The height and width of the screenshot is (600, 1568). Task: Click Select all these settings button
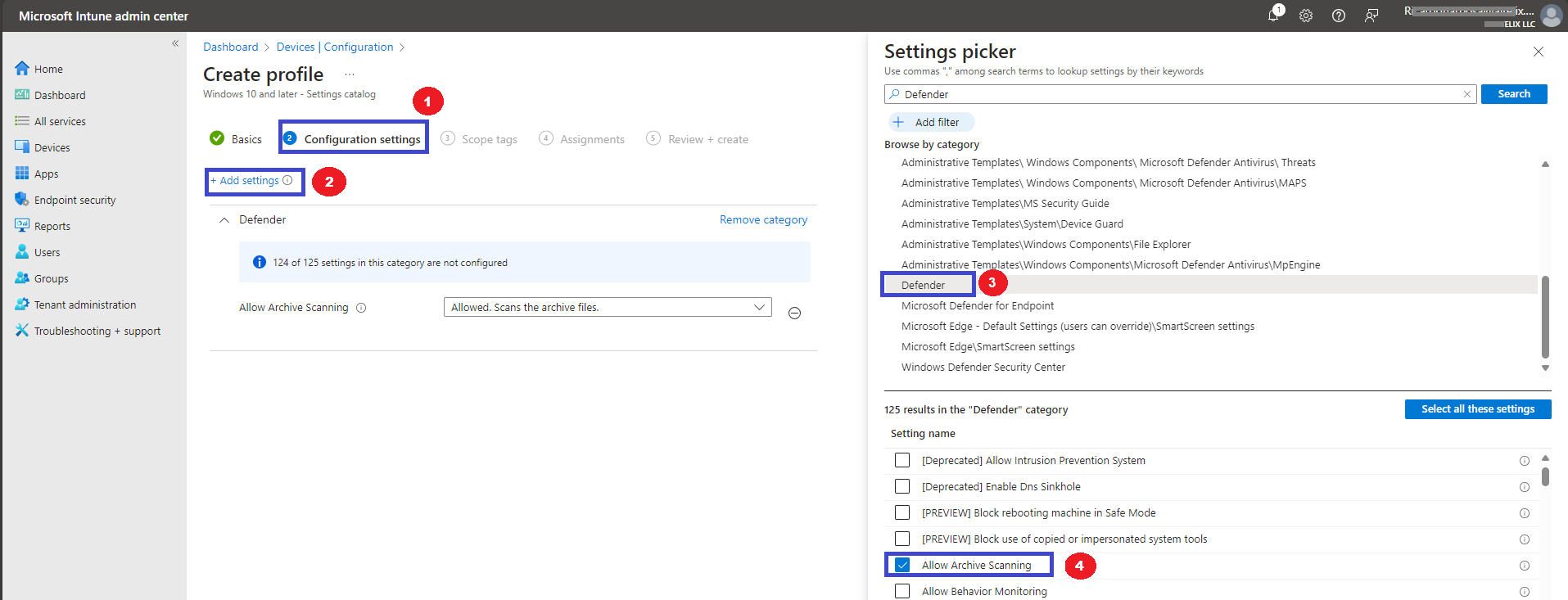(x=1478, y=409)
